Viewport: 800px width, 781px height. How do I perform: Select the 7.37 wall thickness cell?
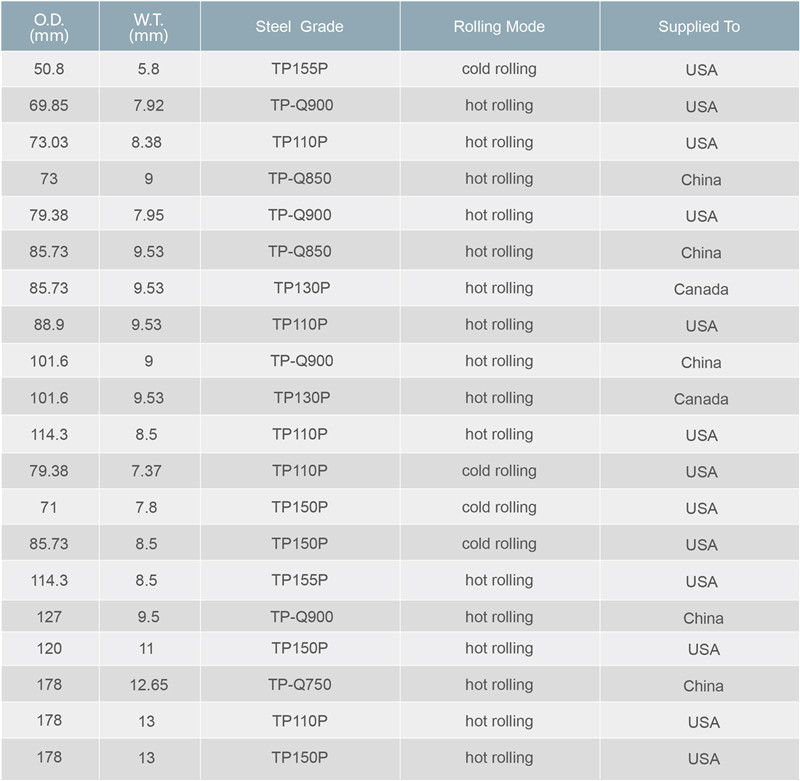coord(149,471)
